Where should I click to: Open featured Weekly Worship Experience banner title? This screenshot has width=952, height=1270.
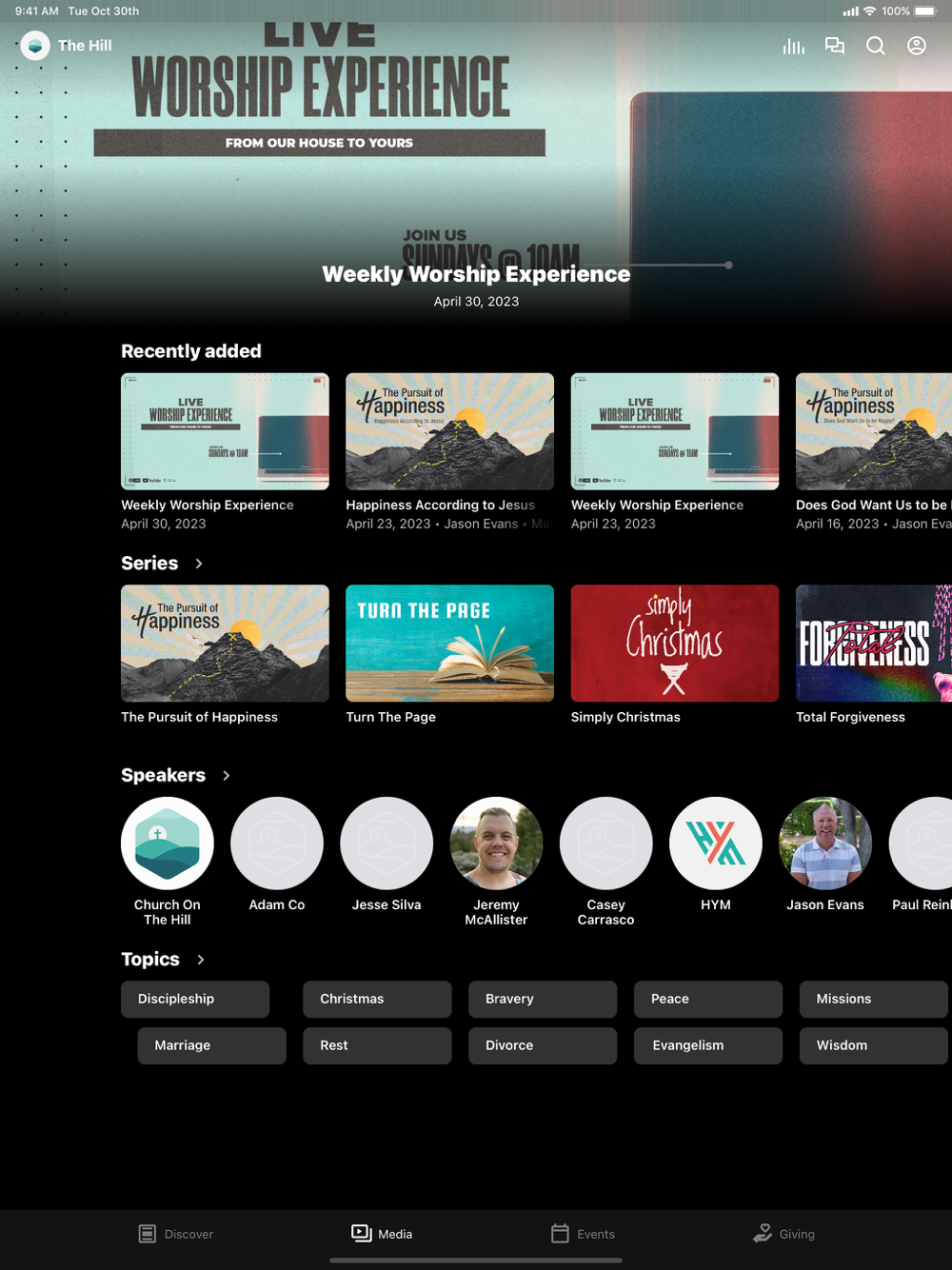pos(476,274)
